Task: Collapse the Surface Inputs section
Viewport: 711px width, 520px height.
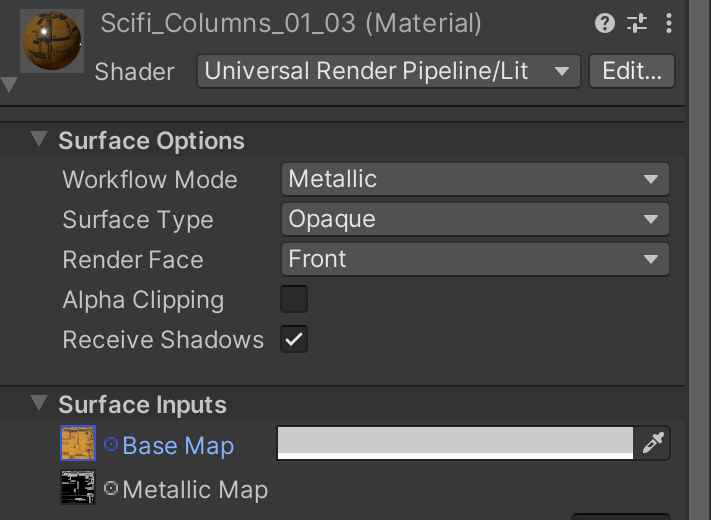Action: 39,404
